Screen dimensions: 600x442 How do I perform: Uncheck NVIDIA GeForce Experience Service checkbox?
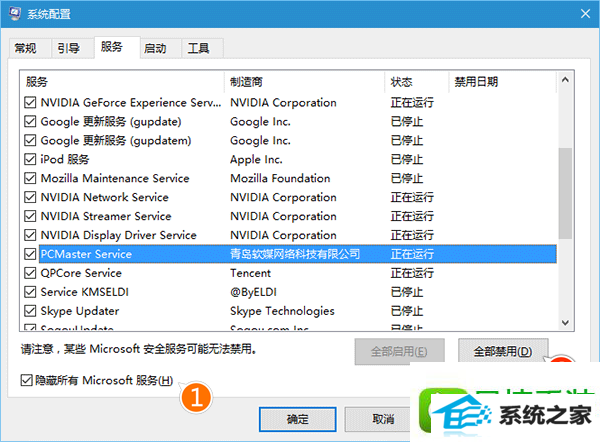tap(30, 103)
